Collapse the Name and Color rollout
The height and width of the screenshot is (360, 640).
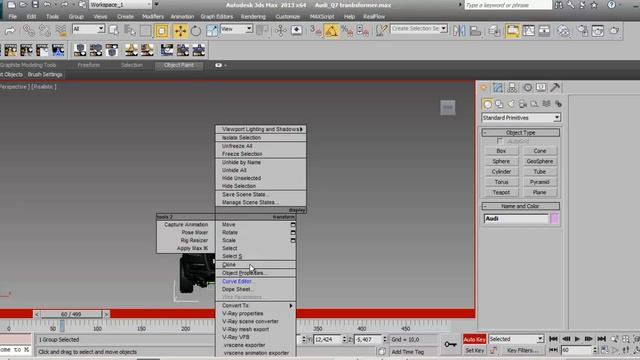pos(520,206)
